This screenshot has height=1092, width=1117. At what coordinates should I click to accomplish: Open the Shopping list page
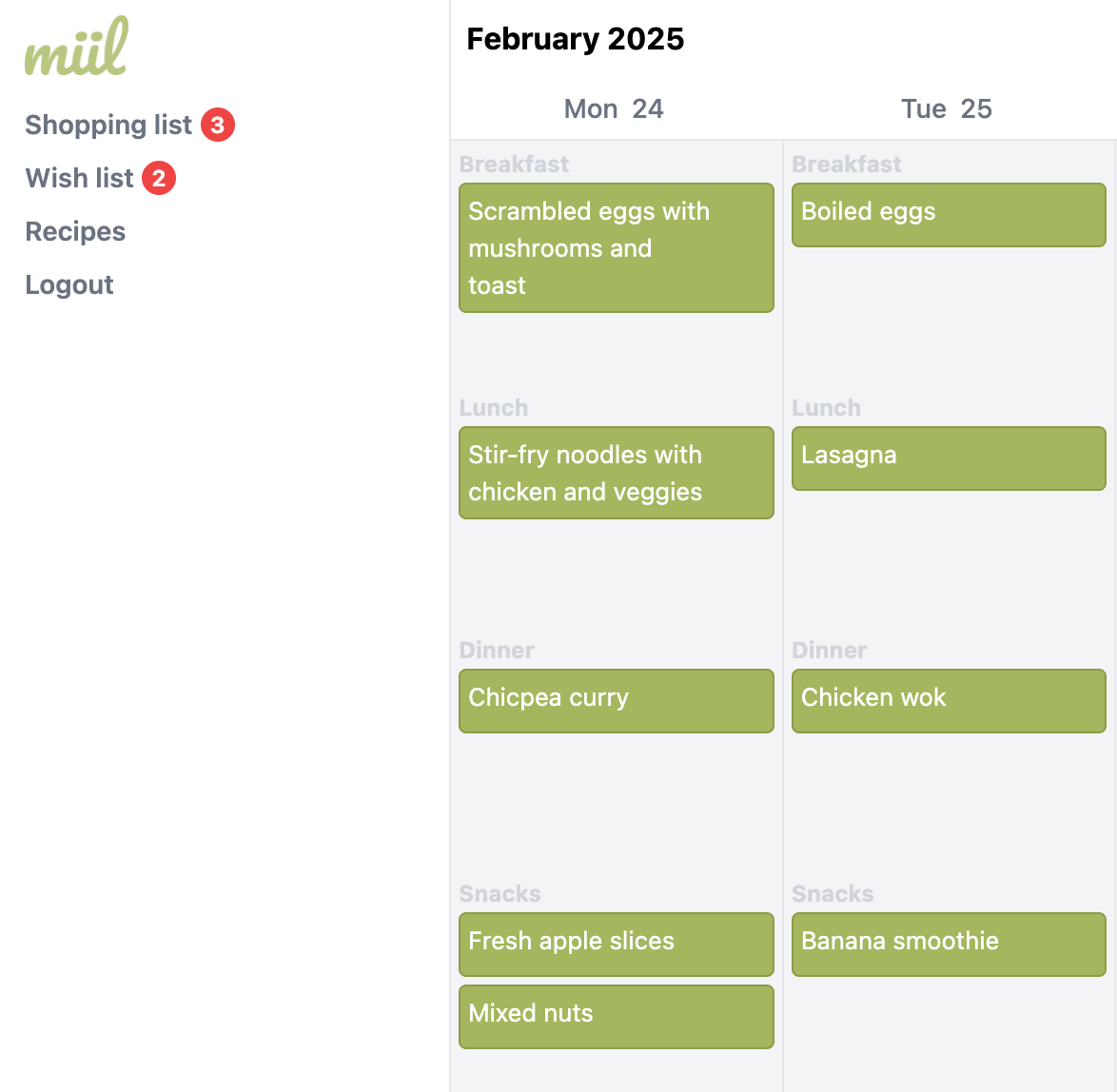pos(108,125)
